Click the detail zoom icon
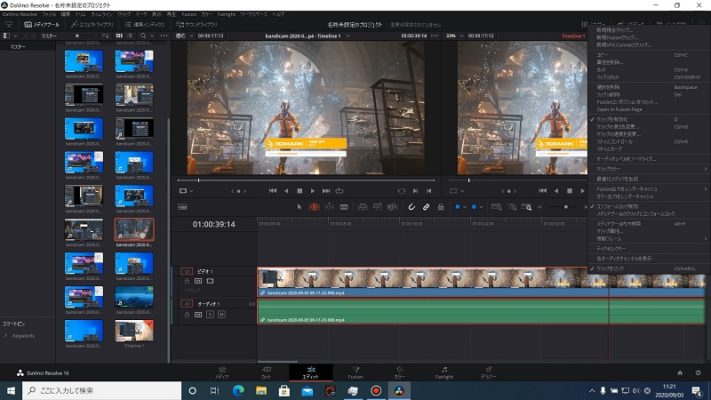The image size is (711, 400). 512,207
